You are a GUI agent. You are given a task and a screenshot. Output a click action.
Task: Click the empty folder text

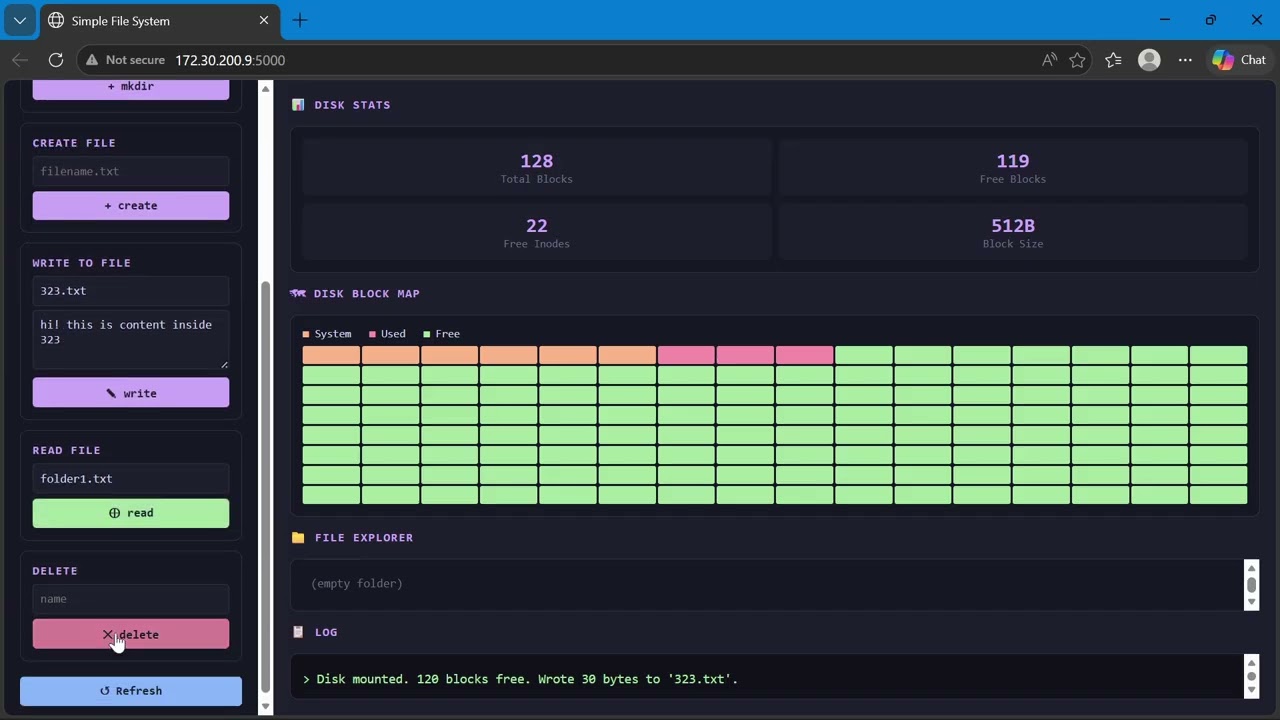(x=357, y=584)
